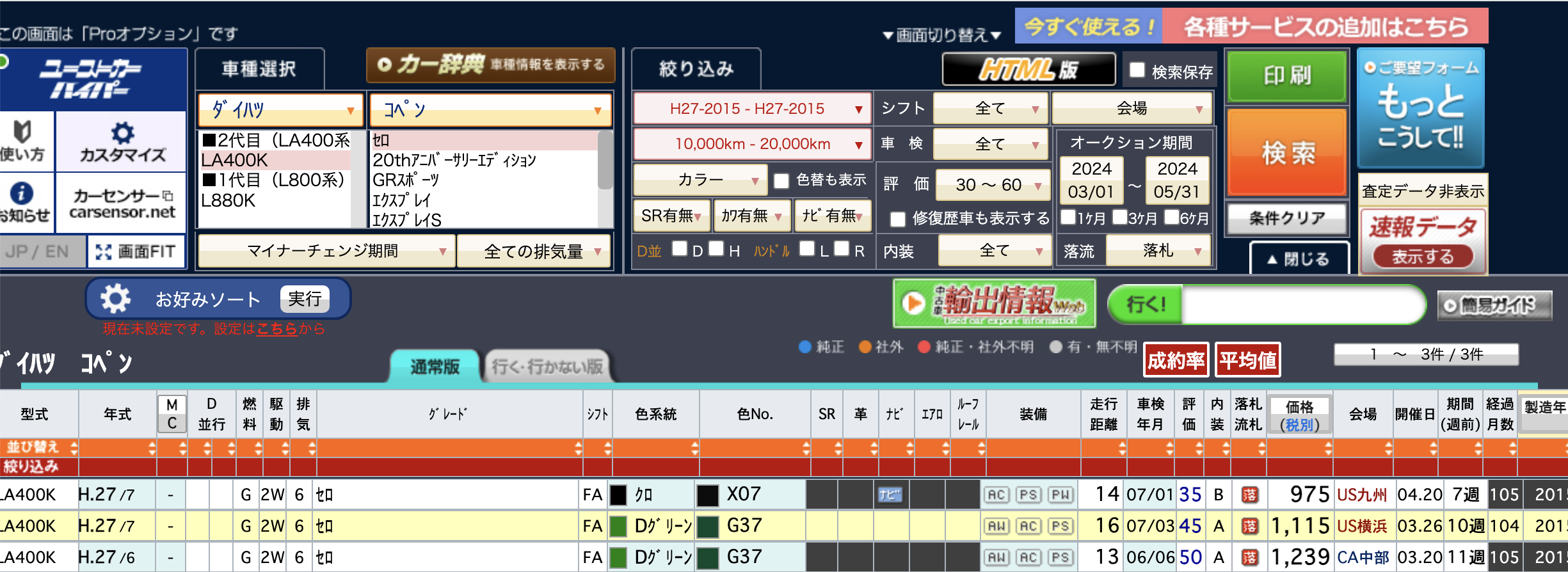Expand the マイナーチェンジ期間 dropdown
The width and height of the screenshot is (1568, 572).
tap(326, 251)
